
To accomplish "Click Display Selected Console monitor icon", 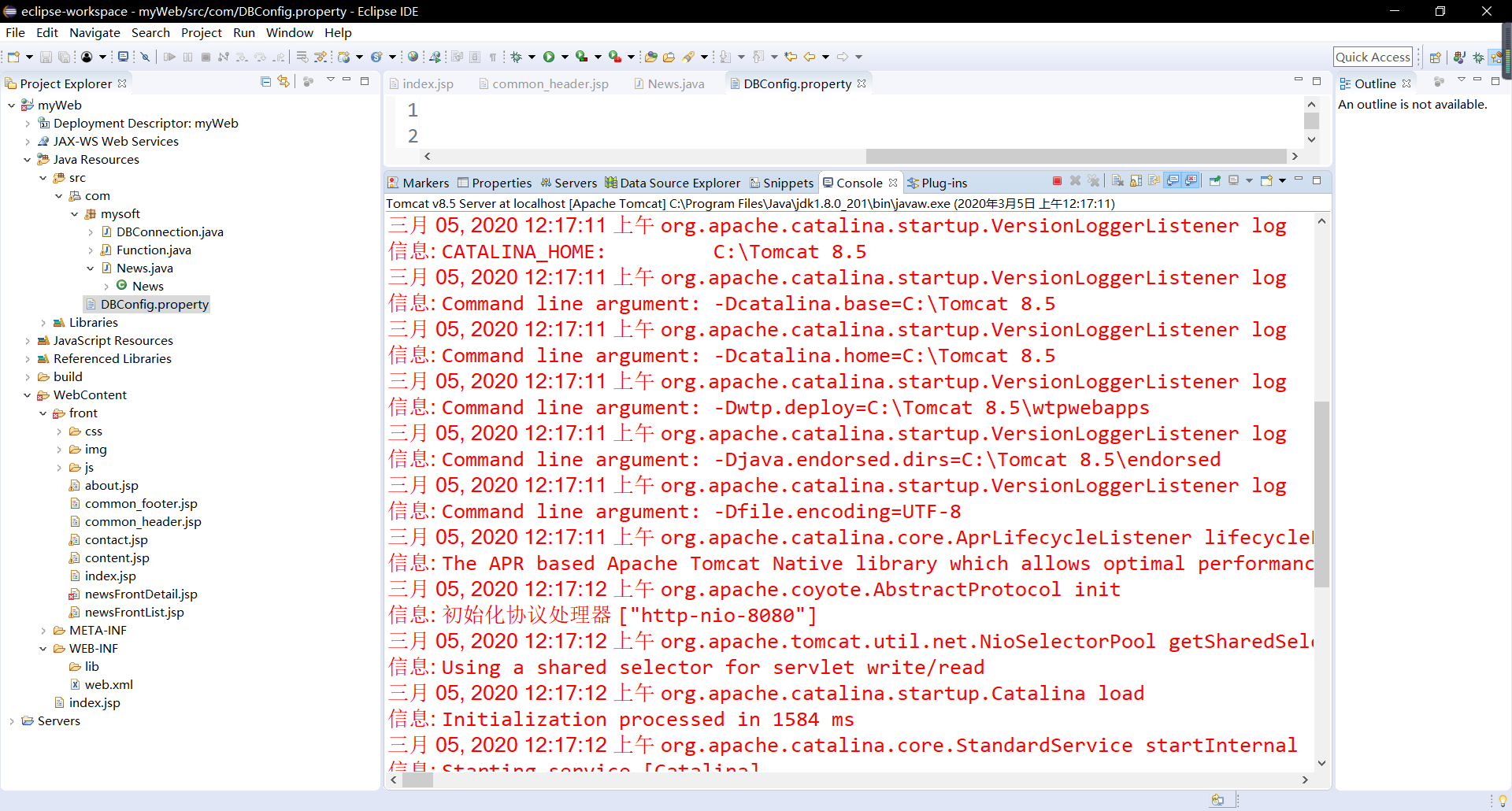I will 1233,181.
